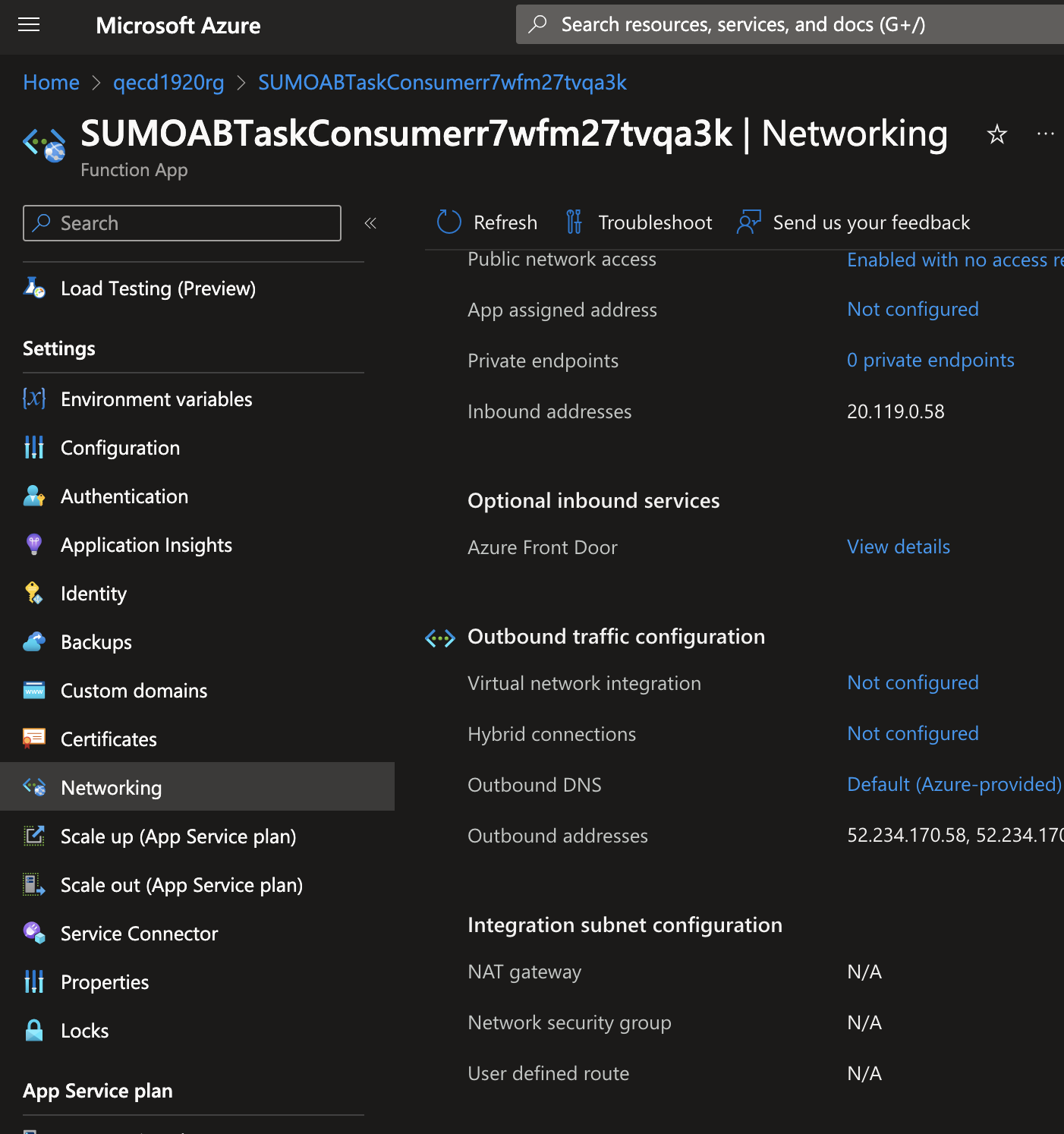Viewport: 1064px width, 1134px height.
Task: Collapse the sidebar with the double chevron
Action: [x=370, y=222]
